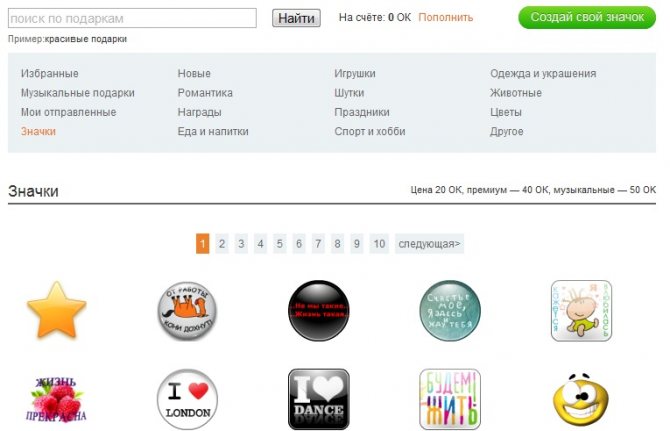Select the colorful 'Будем жить' badge

click(x=450, y=399)
